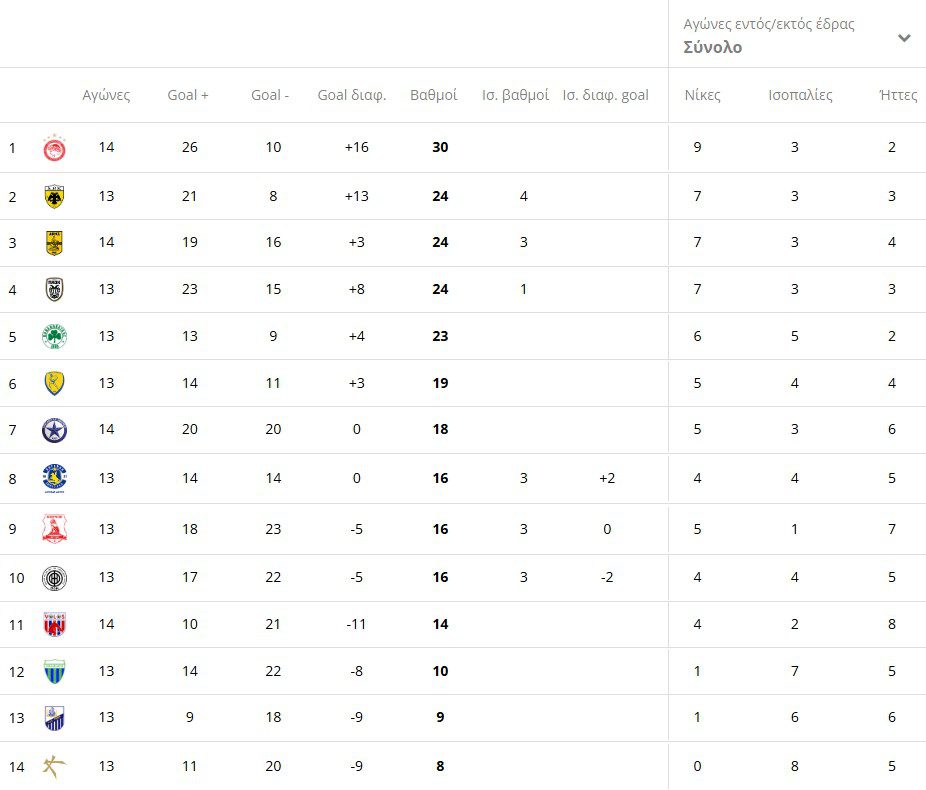Click the Olympiacos club logo
Image resolution: width=926 pixels, height=790 pixels.
[x=54, y=149]
